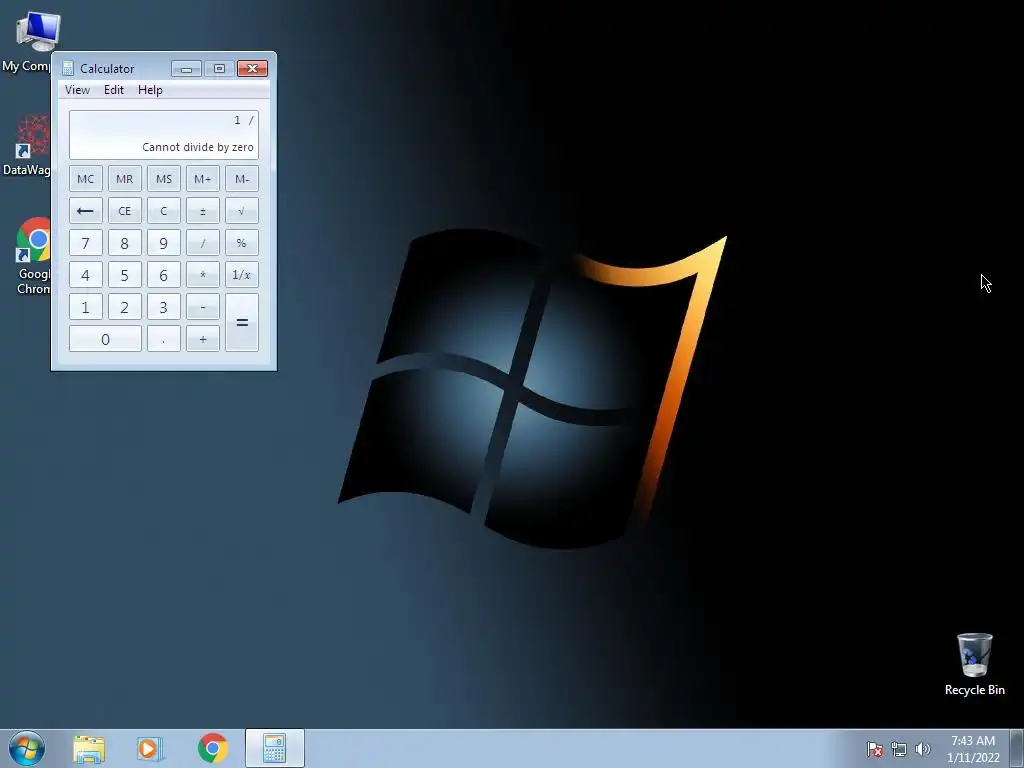Toggle sign with the ± button
The image size is (1024, 768).
(202, 211)
